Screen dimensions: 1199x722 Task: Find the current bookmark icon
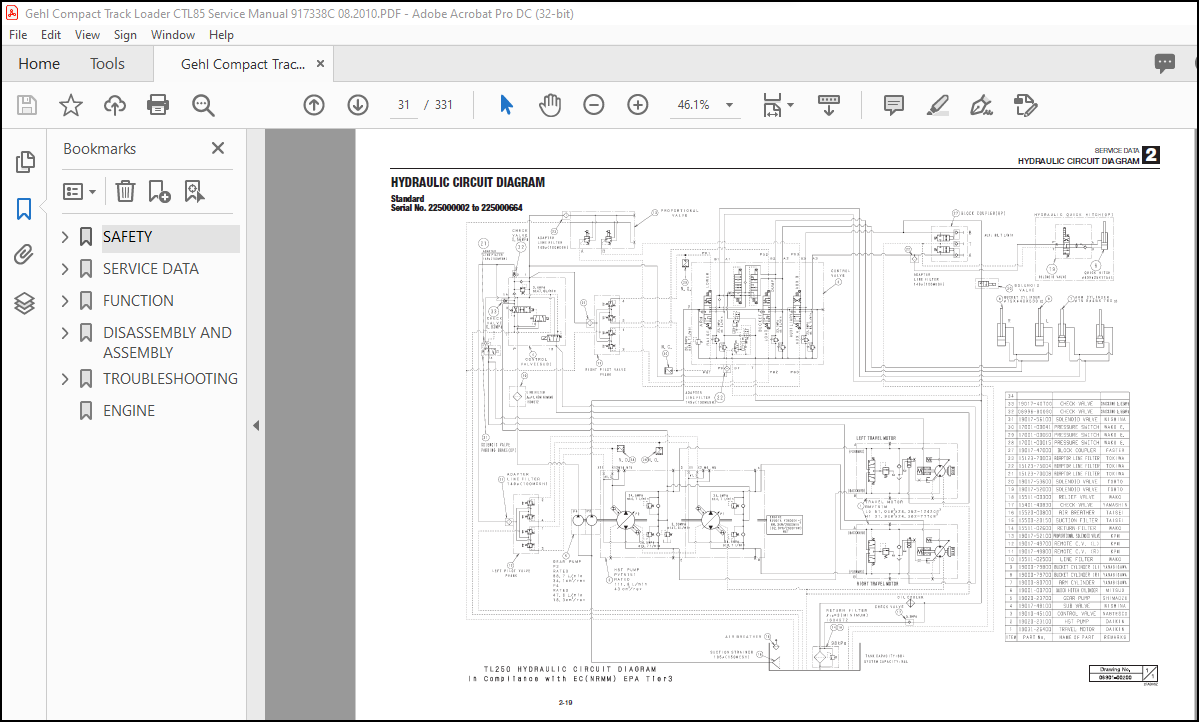coord(194,191)
